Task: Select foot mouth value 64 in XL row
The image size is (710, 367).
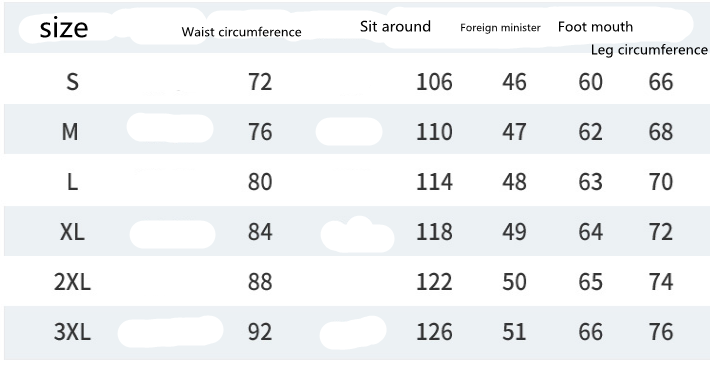Action: click(590, 232)
